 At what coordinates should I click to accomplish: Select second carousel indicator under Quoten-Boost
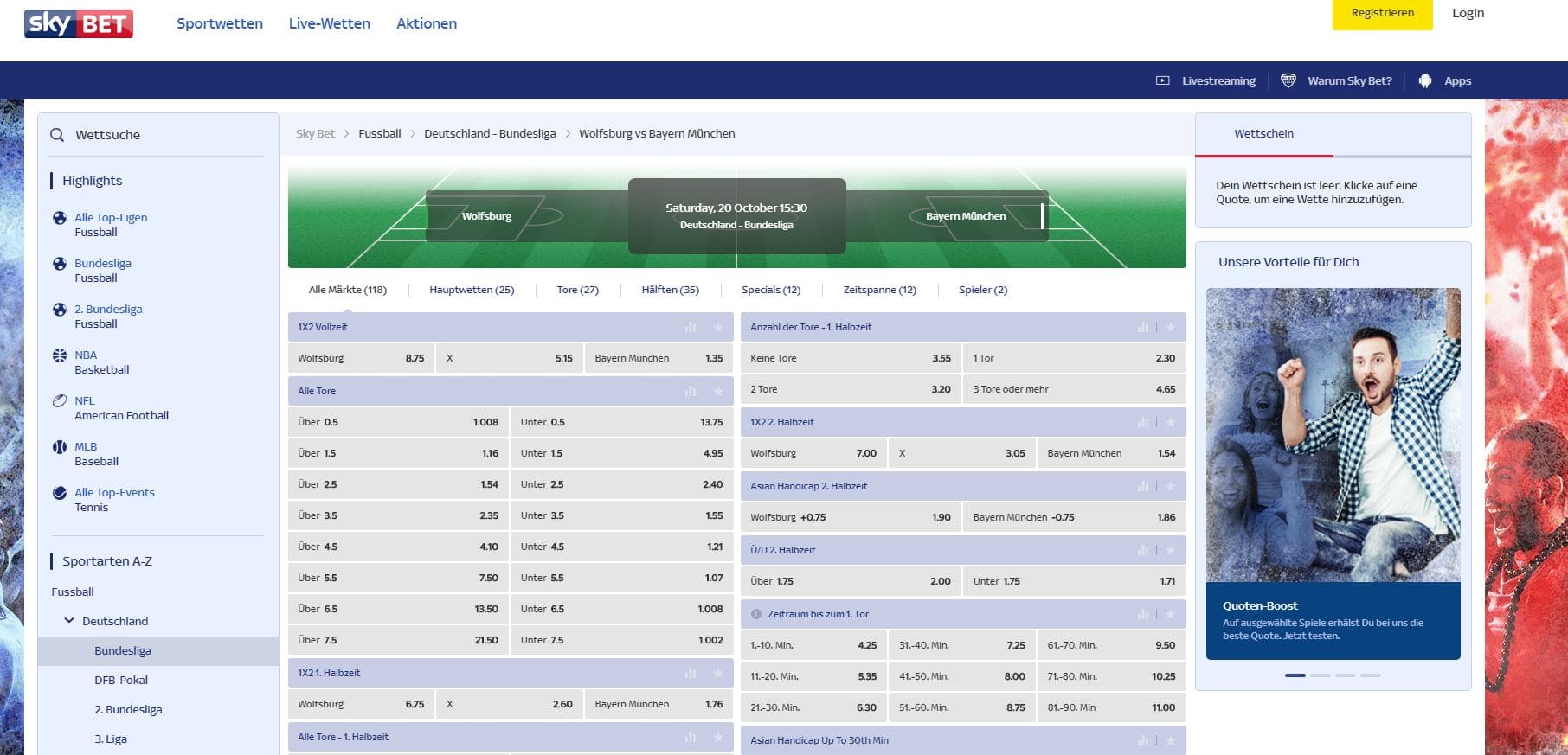click(1320, 675)
